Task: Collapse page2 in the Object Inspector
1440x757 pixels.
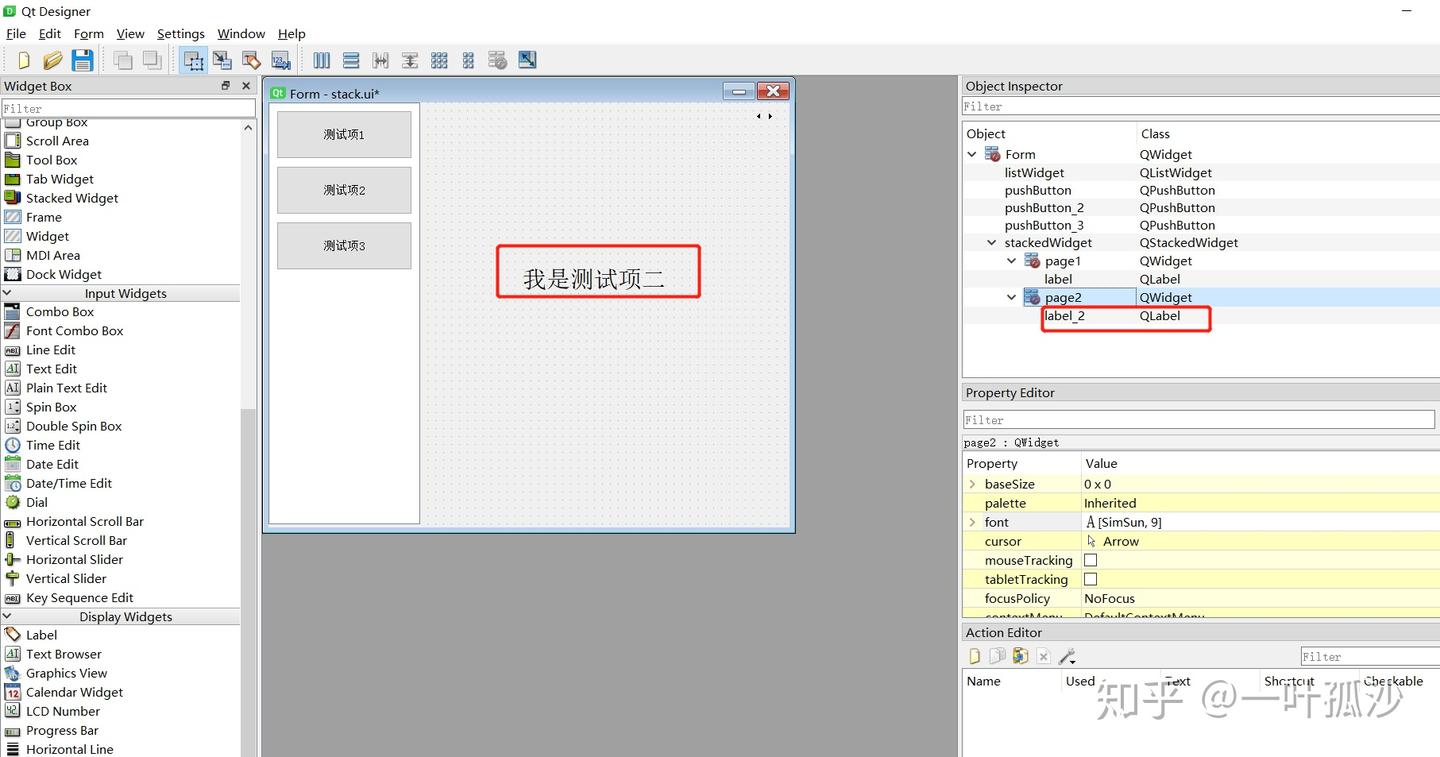Action: tap(1011, 297)
